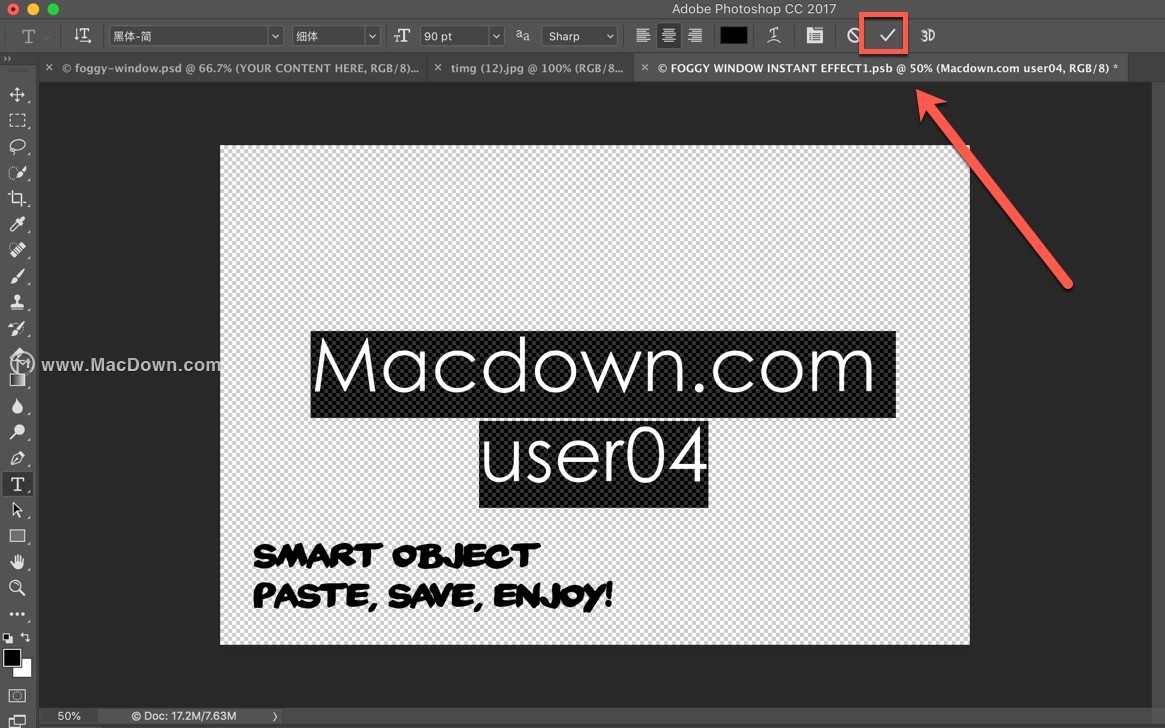Screen dimensions: 1165x728
Task: Open the Sharp anti-aliasing dropdown
Action: click(580, 36)
